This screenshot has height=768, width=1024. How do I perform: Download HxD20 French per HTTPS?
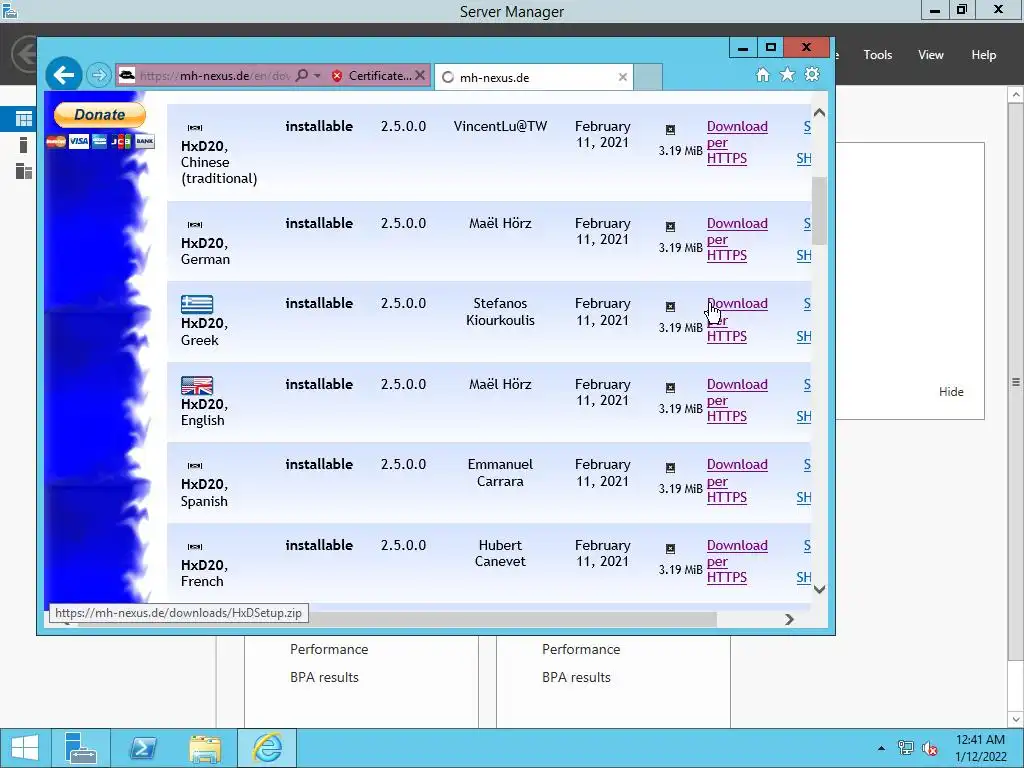tap(737, 561)
